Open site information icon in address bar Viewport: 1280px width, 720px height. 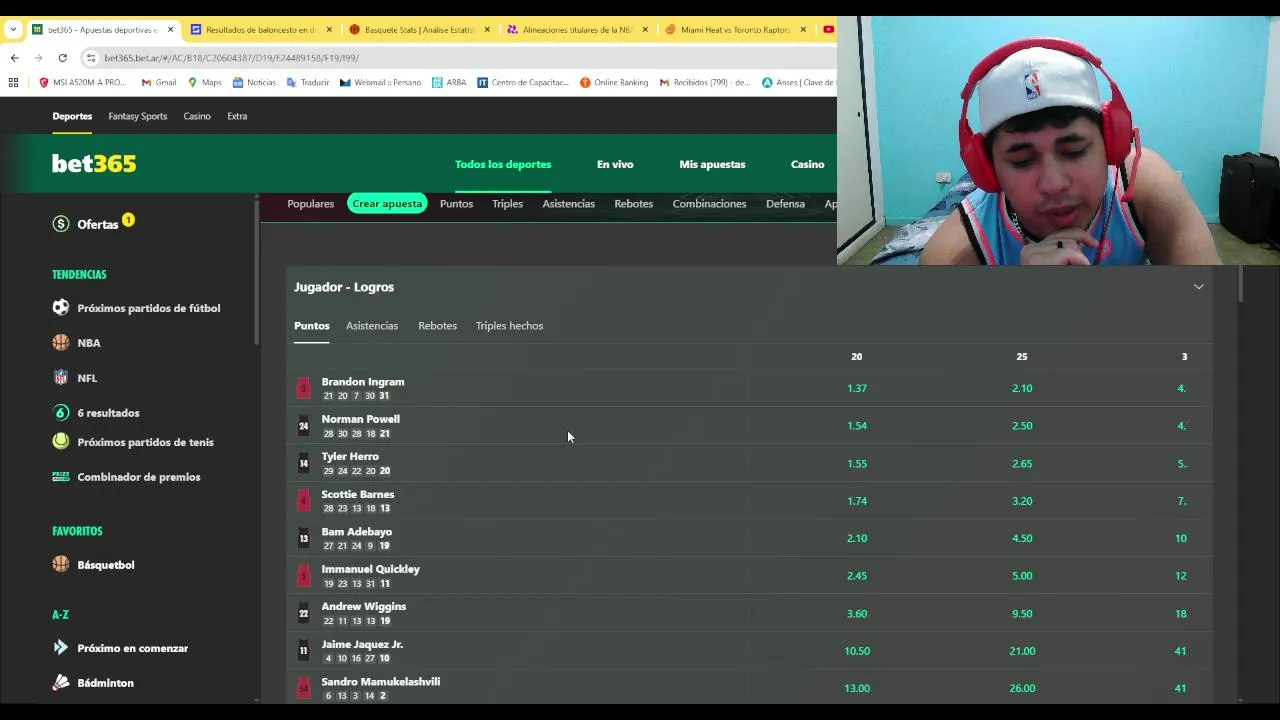[x=91, y=58]
